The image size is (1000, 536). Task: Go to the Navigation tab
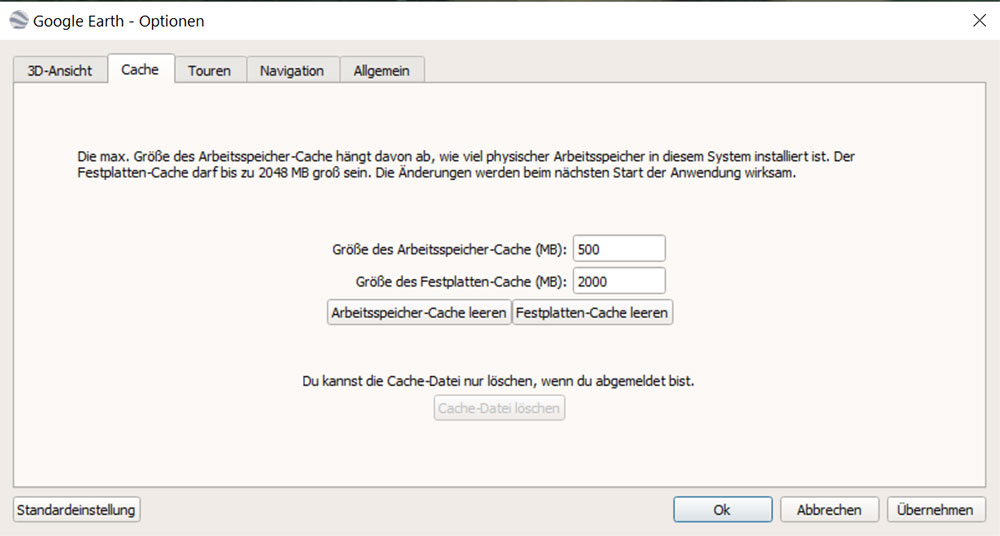coord(292,71)
